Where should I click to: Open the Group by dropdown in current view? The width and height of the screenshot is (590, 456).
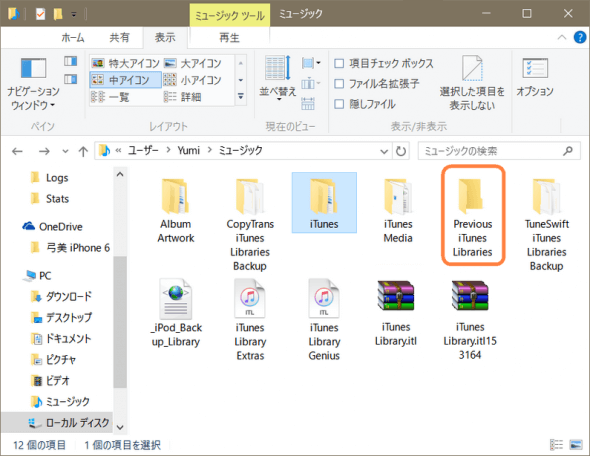click(311, 63)
